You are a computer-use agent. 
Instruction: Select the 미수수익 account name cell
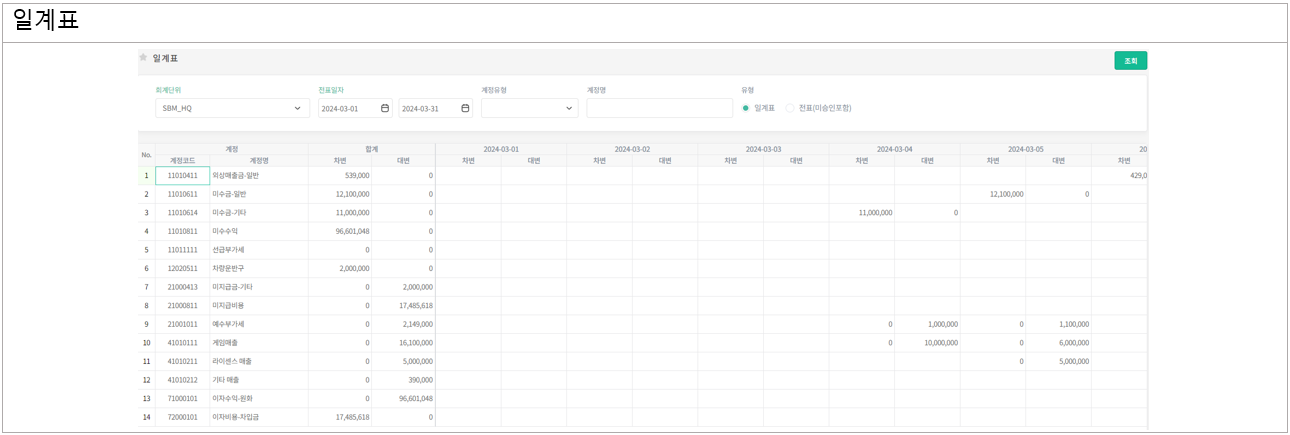pyautogui.click(x=259, y=231)
